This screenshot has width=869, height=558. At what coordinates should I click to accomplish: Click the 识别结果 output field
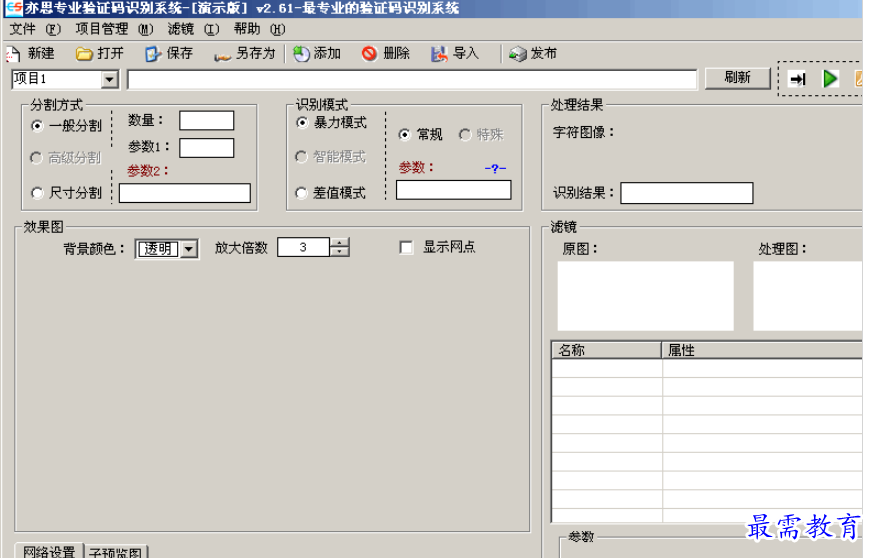tap(687, 193)
